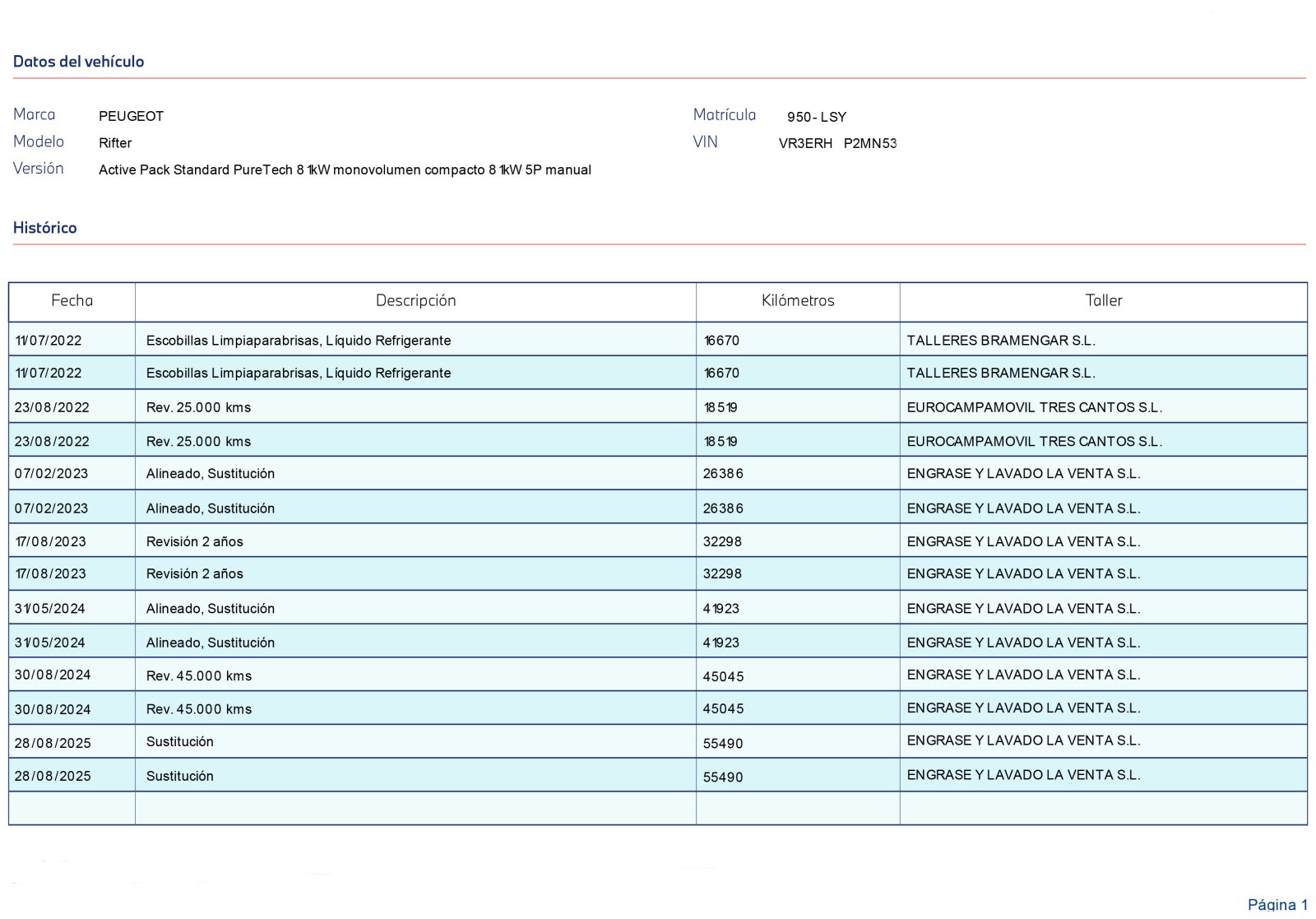Viewport: 1316px width, 919px height.
Task: Click the first EUROCAMPAMOVIL TRES CANTOS cell
Action: click(x=1034, y=407)
